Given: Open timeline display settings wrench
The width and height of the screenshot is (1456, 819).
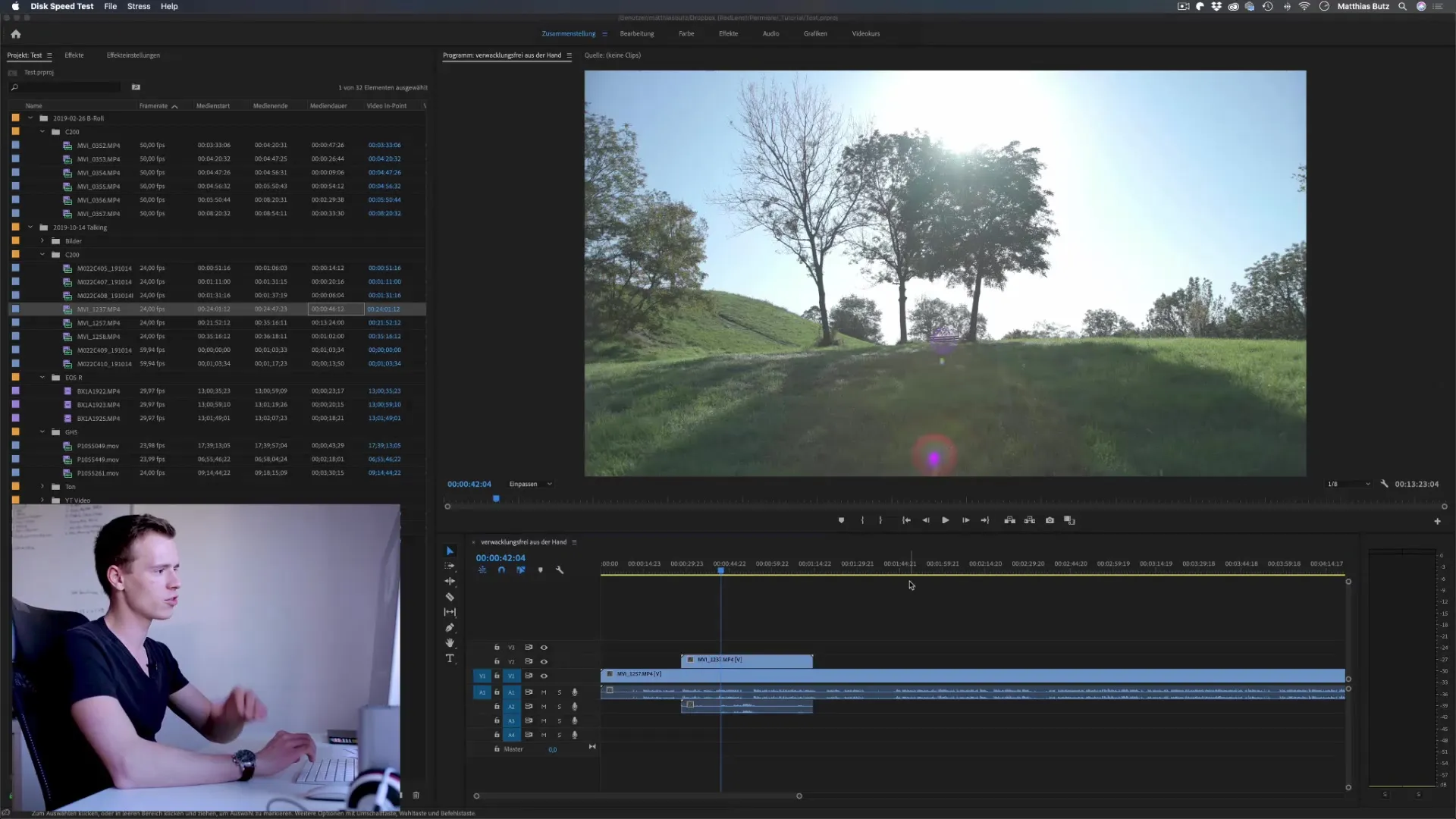Looking at the screenshot, I should point(560,570).
